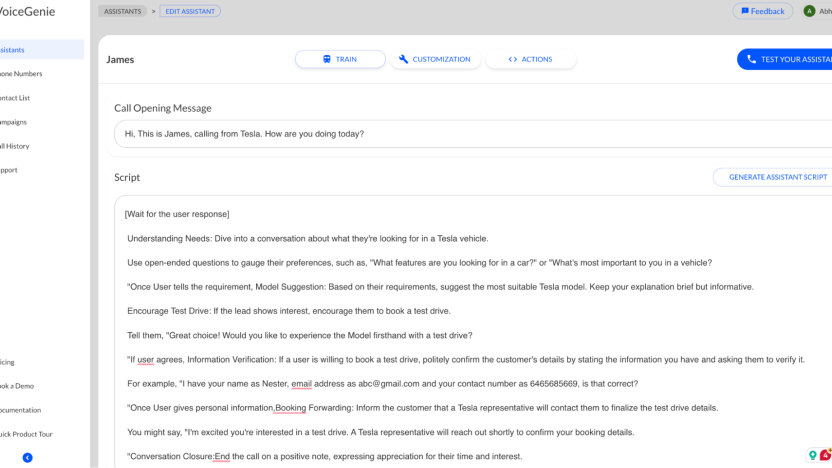Click Book a Demo in the sidebar
This screenshot has width=832, height=468.
(x=17, y=386)
